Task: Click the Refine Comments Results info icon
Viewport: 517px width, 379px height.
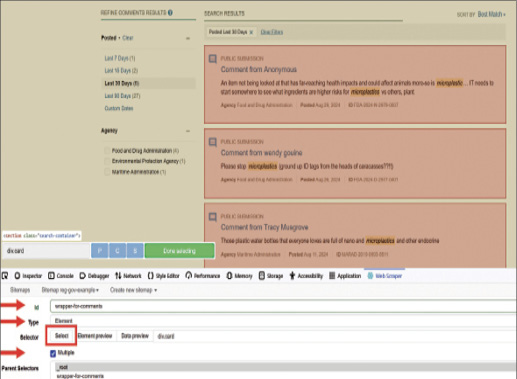Action: pyautogui.click(x=170, y=13)
